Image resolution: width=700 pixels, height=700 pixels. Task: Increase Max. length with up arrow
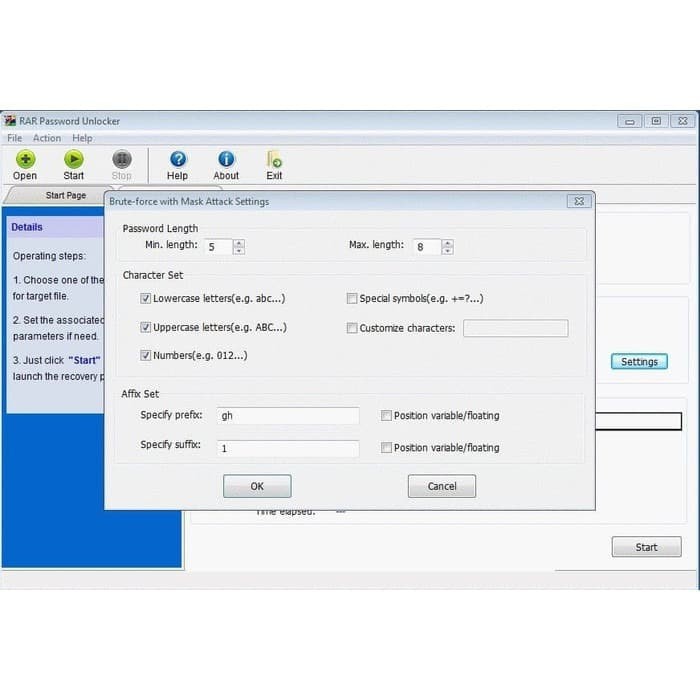point(447,243)
